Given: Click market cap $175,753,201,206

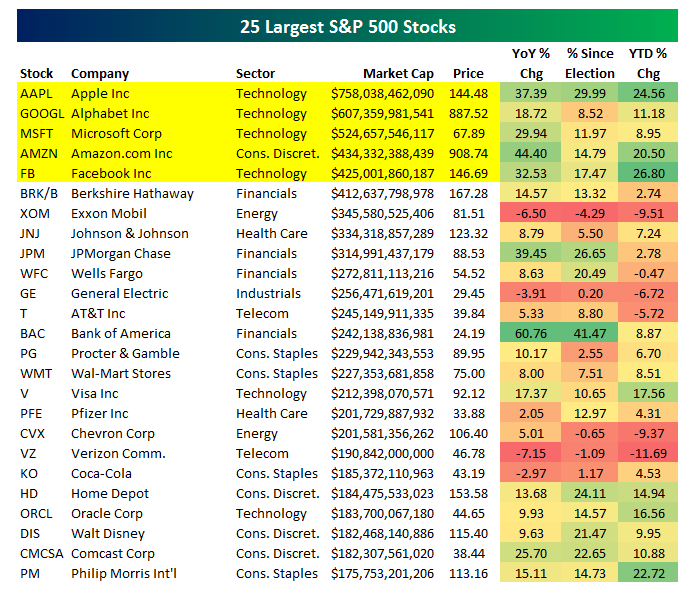Looking at the screenshot, I should (x=383, y=574).
